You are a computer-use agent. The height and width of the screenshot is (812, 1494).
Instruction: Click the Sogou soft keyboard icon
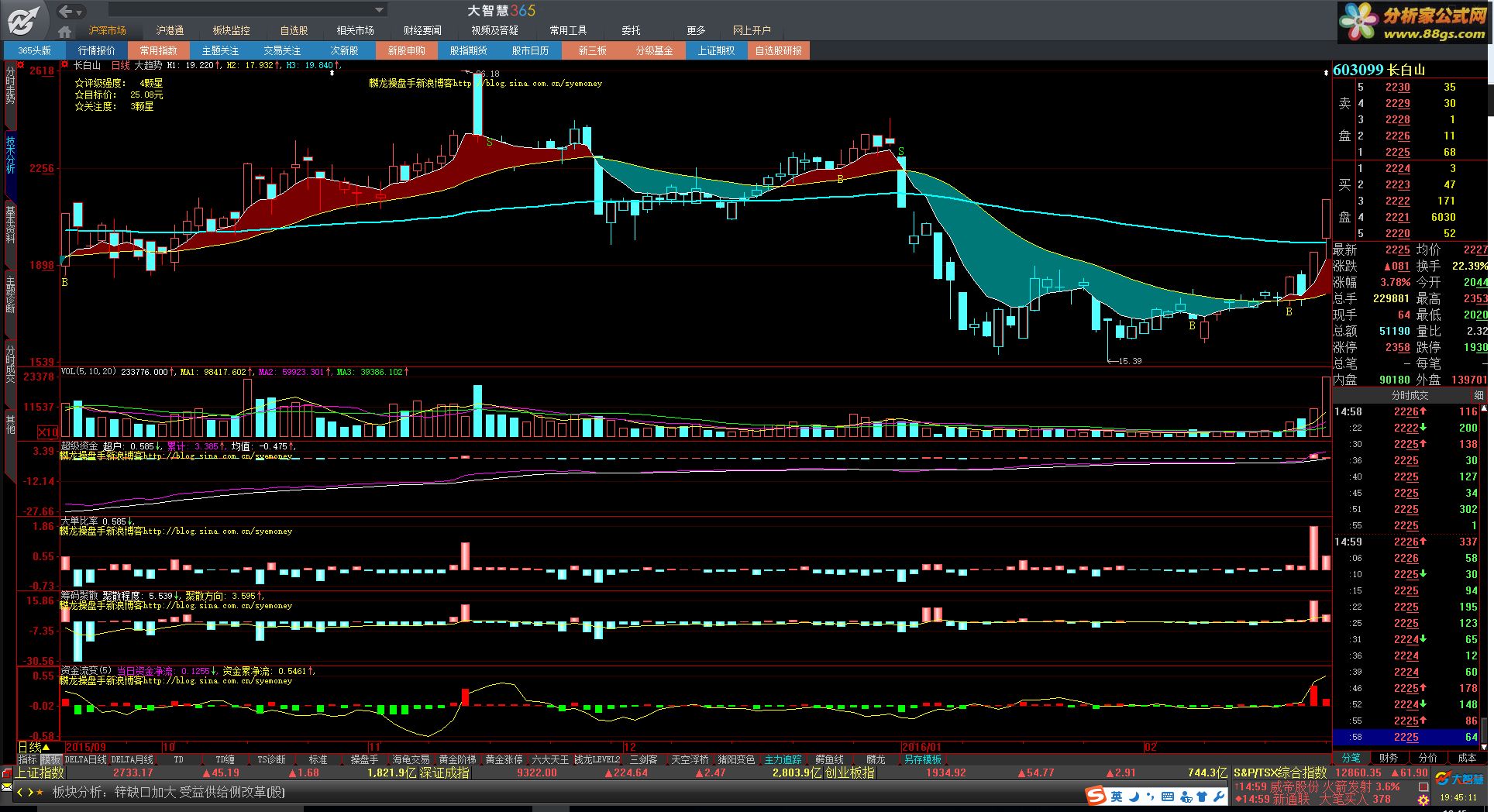click(x=1168, y=797)
